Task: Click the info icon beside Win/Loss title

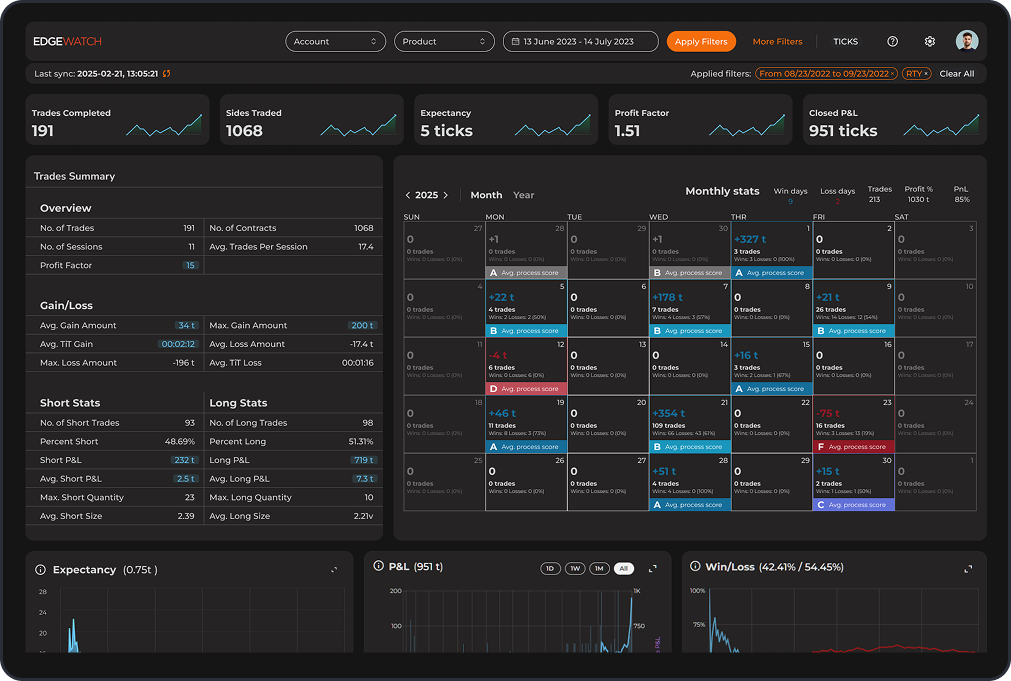Action: tap(695, 566)
